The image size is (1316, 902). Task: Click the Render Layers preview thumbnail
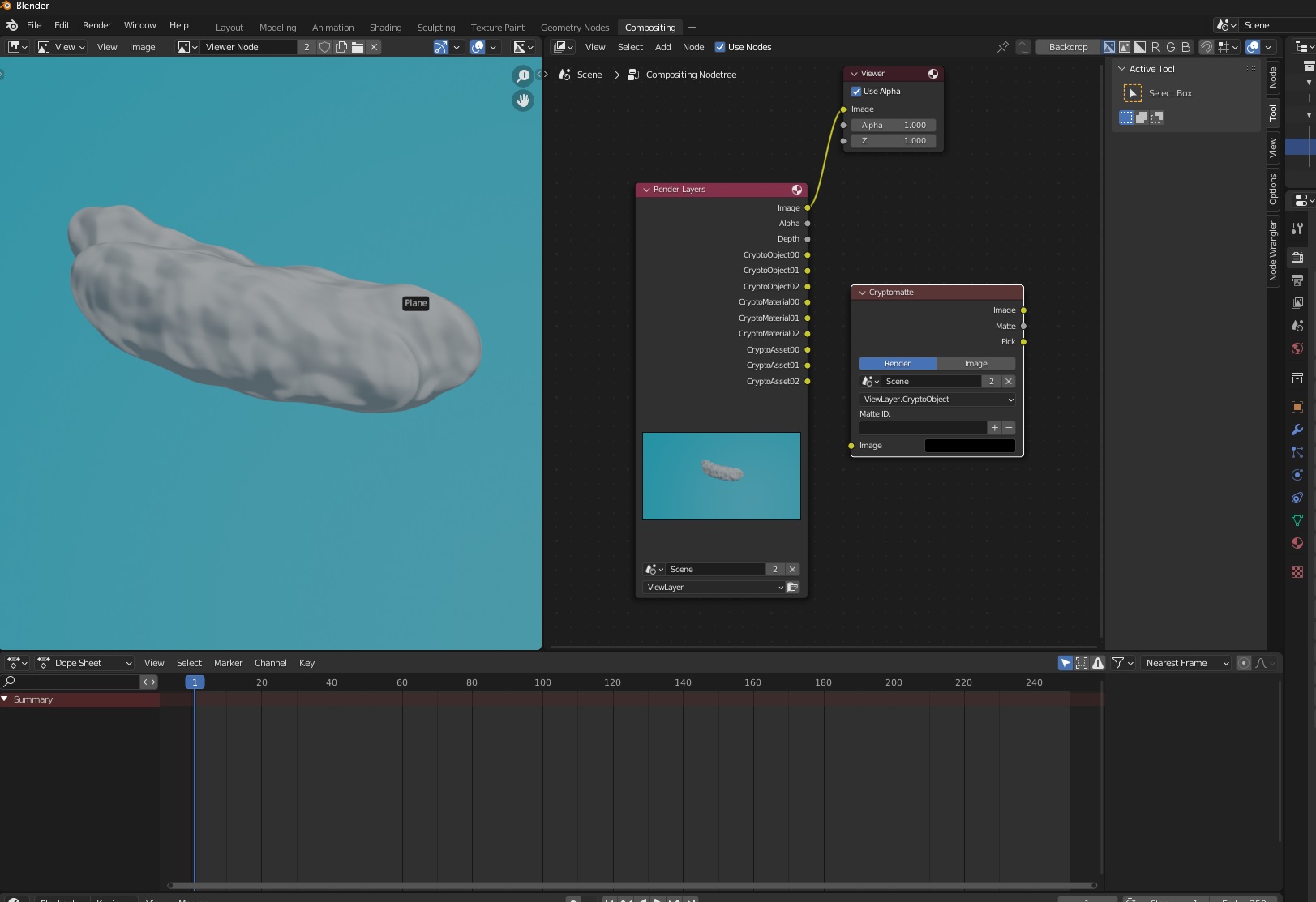[722, 476]
